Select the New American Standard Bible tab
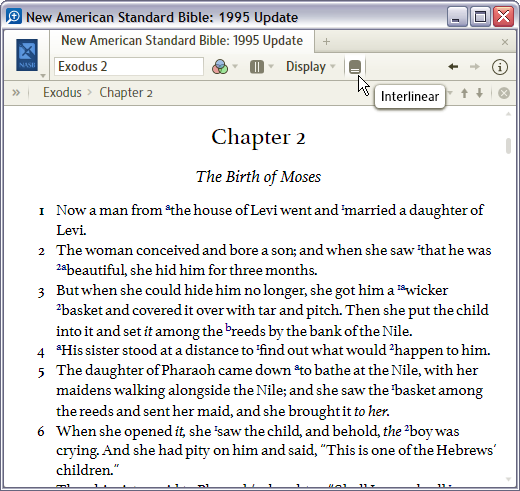The image size is (520, 491). coord(182,41)
